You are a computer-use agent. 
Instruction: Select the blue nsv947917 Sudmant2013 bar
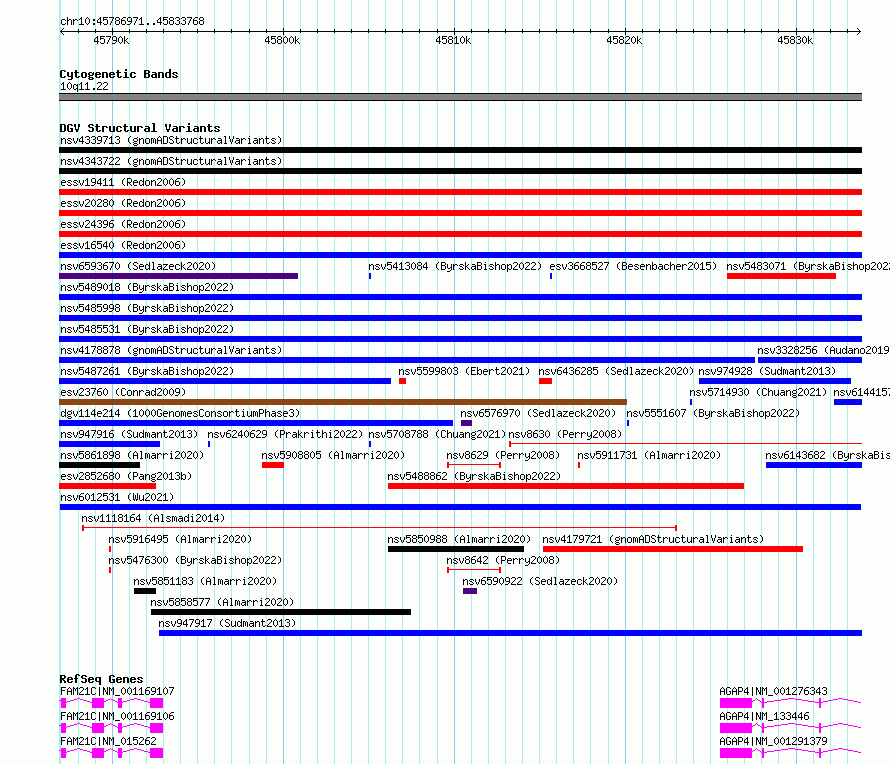tap(510, 633)
